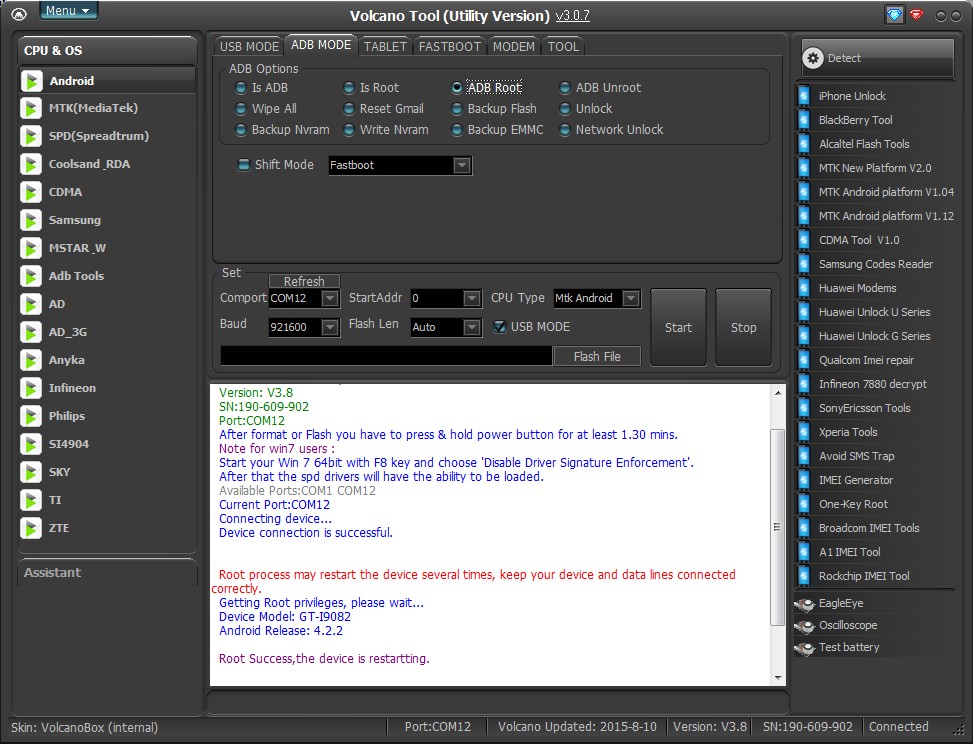Click the Oscilloscope tool icon
This screenshot has width=973, height=744.
click(805, 626)
